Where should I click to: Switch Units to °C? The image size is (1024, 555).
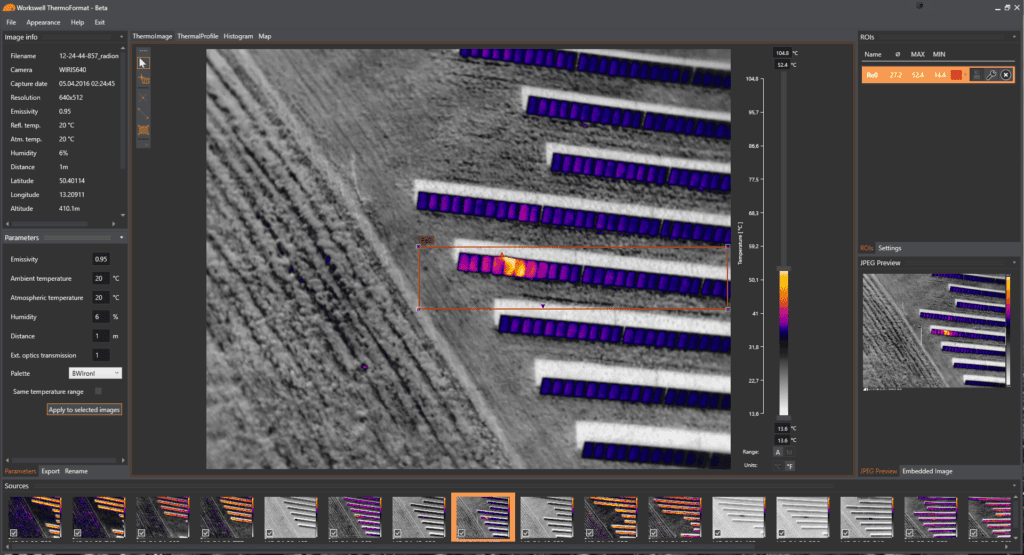778,466
